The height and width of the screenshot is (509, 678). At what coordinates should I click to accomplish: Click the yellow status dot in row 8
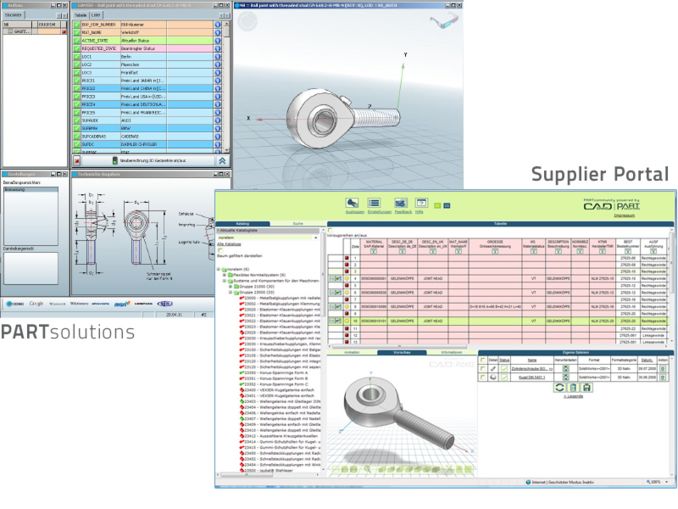[346, 307]
